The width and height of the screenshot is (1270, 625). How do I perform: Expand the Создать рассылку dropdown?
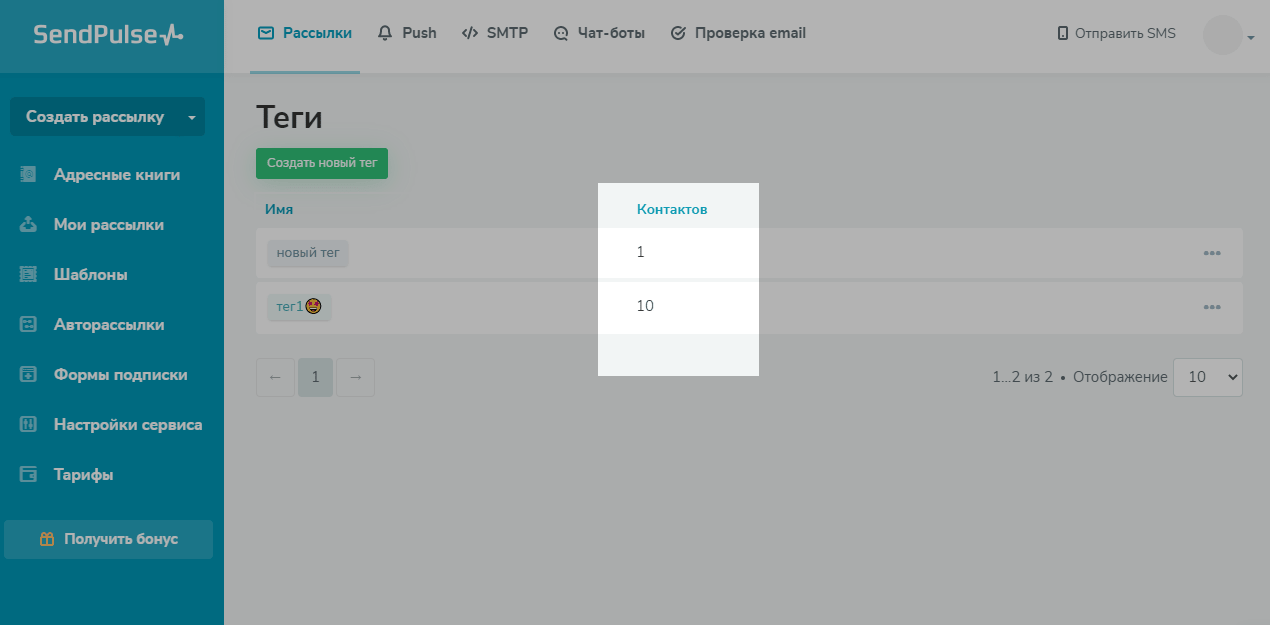(191, 117)
